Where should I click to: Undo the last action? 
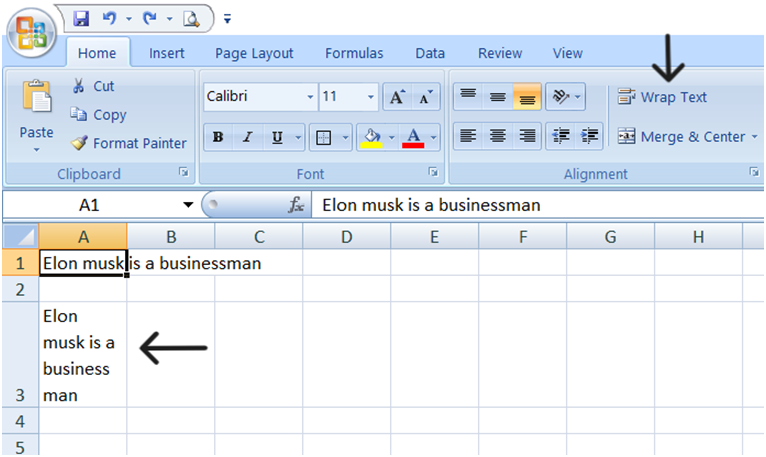109,19
